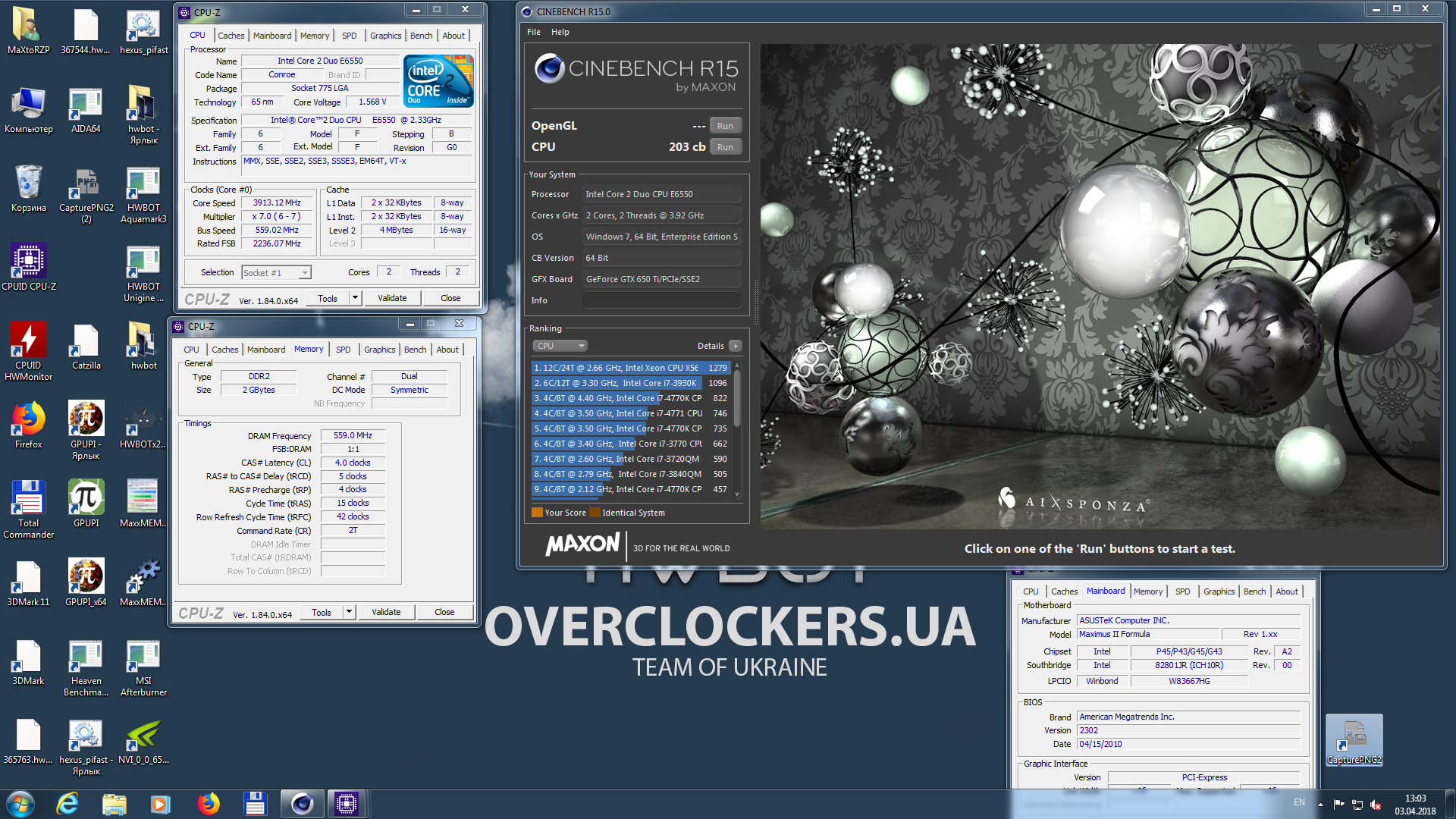Screen dimensions: 1456x819
Task: Click the Your Score orange color swatch
Action: (x=537, y=513)
